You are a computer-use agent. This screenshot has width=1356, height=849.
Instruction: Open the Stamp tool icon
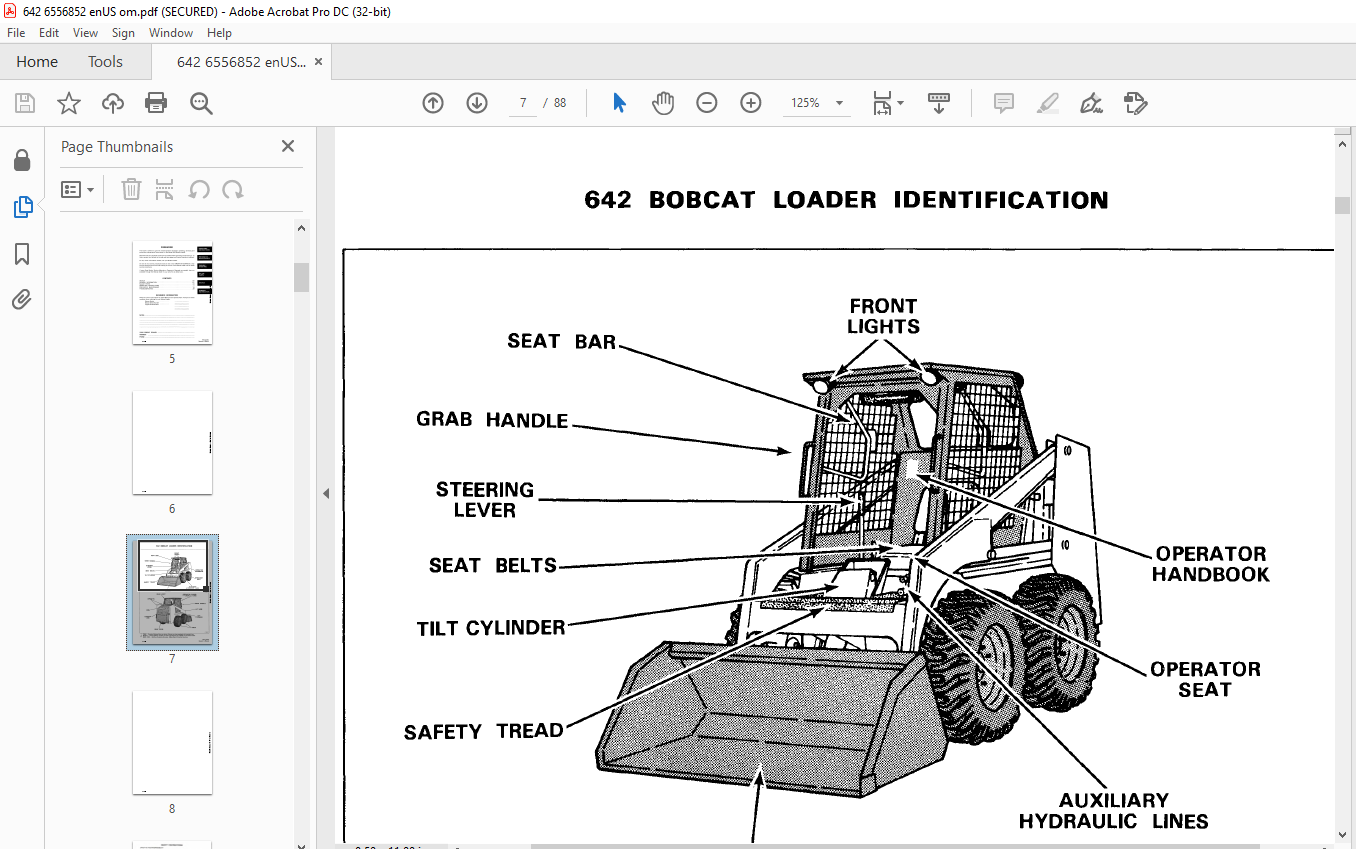(1135, 103)
